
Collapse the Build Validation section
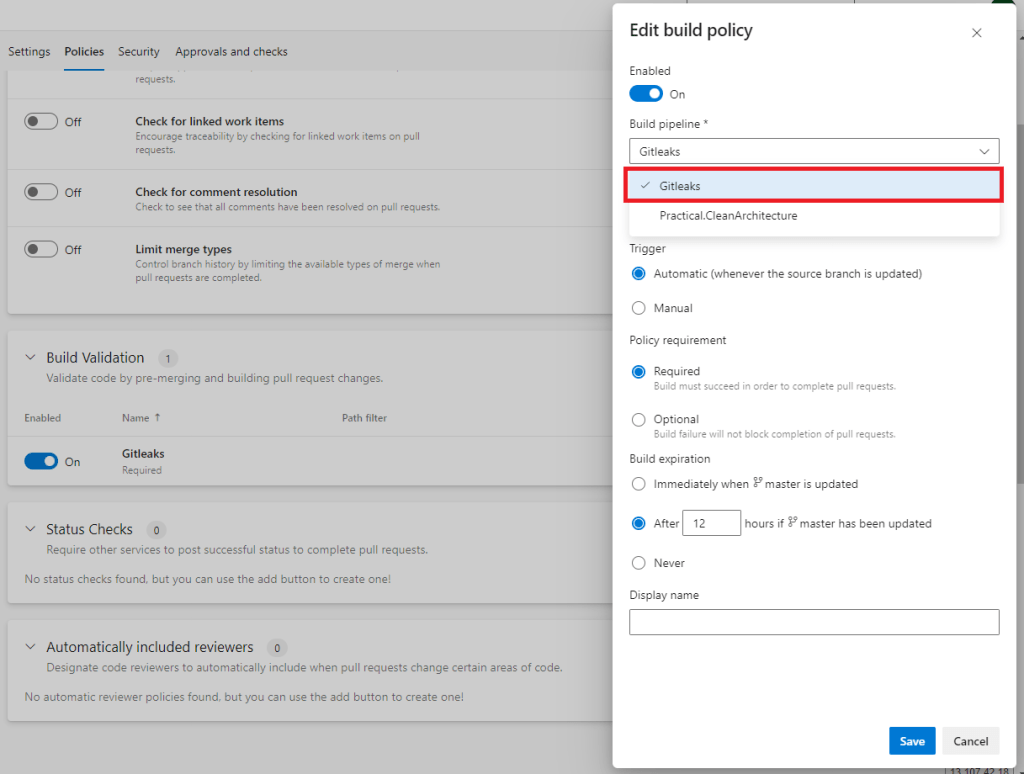[29, 358]
